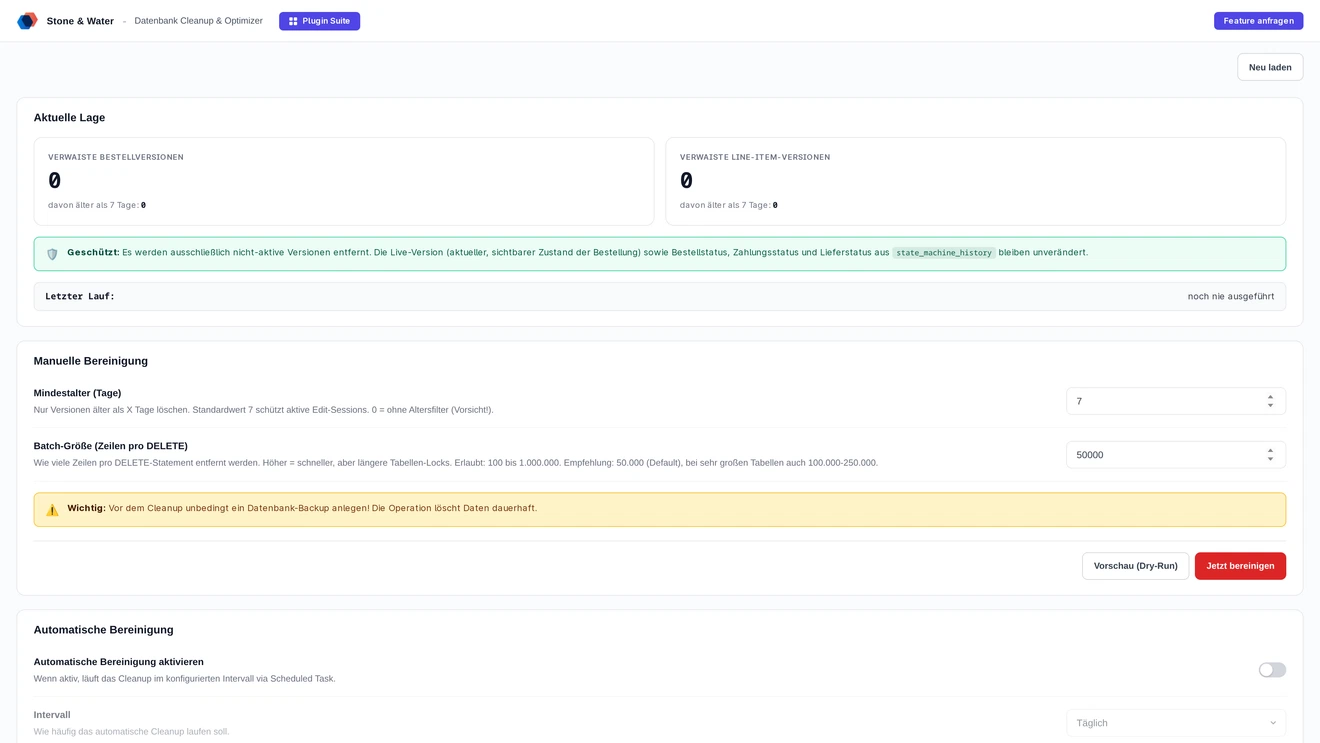Decrease Batch-Größe value with down arrow
Screen dimensions: 1320x743
[x=1271, y=459]
